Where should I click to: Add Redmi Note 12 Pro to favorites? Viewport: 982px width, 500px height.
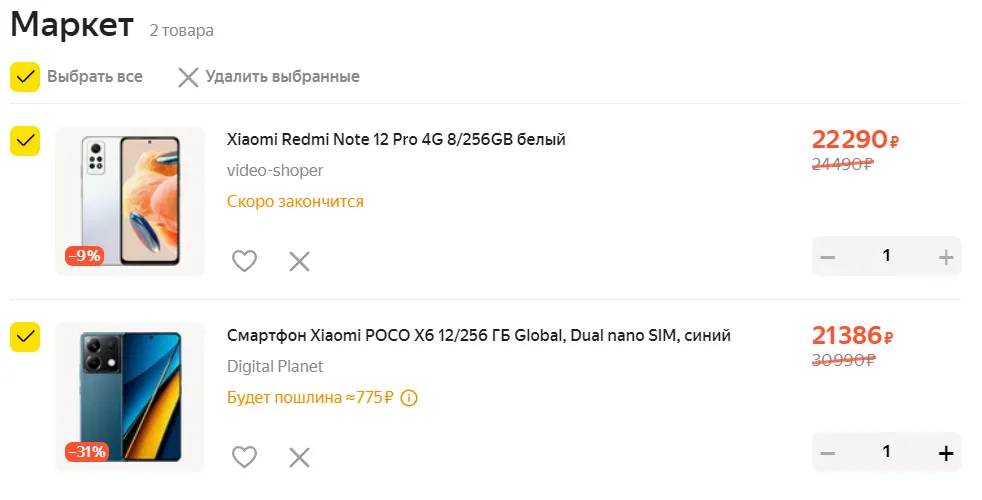pos(244,261)
